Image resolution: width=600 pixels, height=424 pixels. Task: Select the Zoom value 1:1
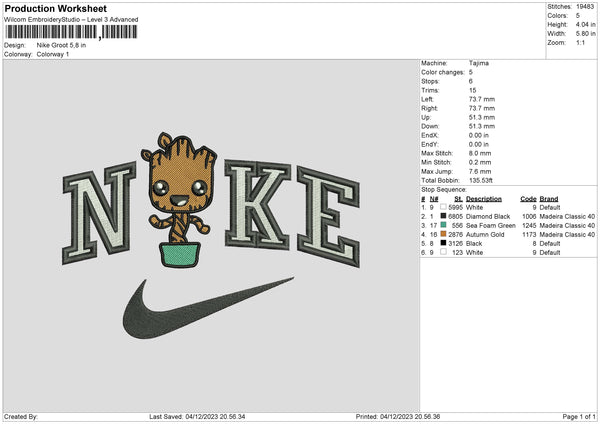point(580,42)
